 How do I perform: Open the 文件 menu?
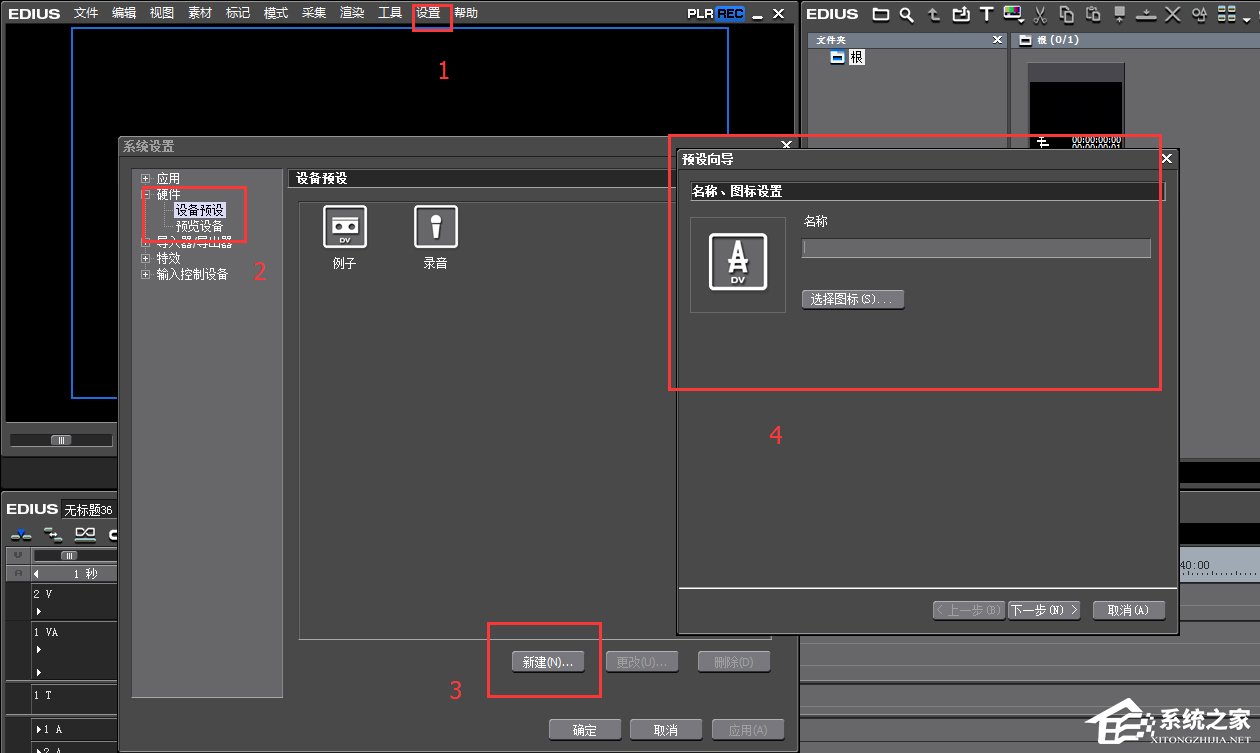(86, 13)
